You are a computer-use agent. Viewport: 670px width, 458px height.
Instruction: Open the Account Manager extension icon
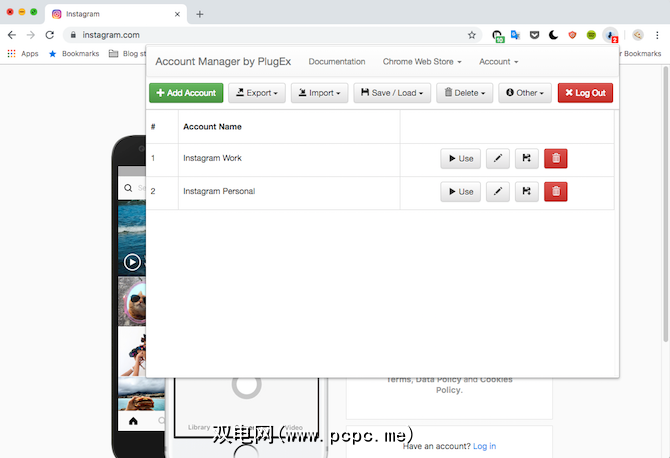[611, 35]
